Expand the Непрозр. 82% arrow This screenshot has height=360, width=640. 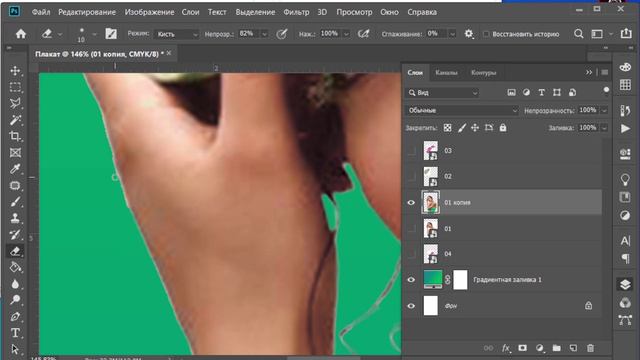(264, 34)
